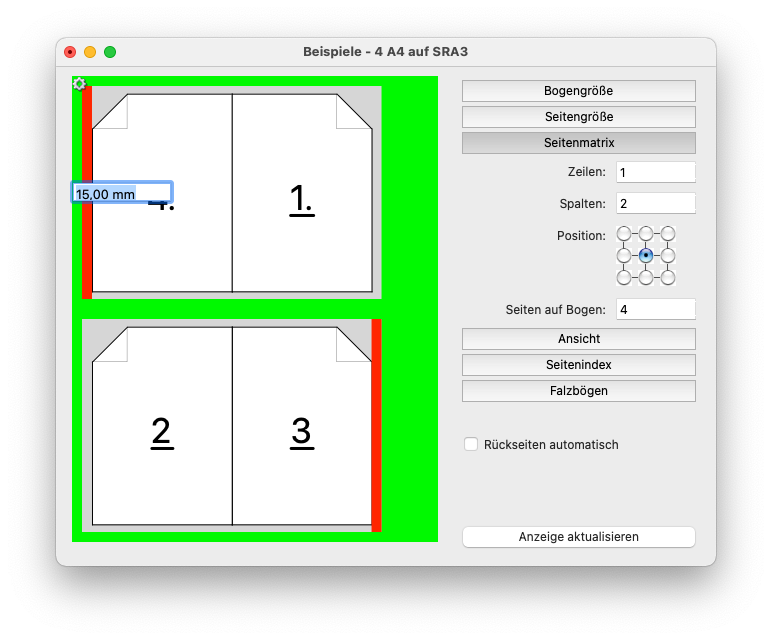Select top-right Position radio button

[x=668, y=233]
